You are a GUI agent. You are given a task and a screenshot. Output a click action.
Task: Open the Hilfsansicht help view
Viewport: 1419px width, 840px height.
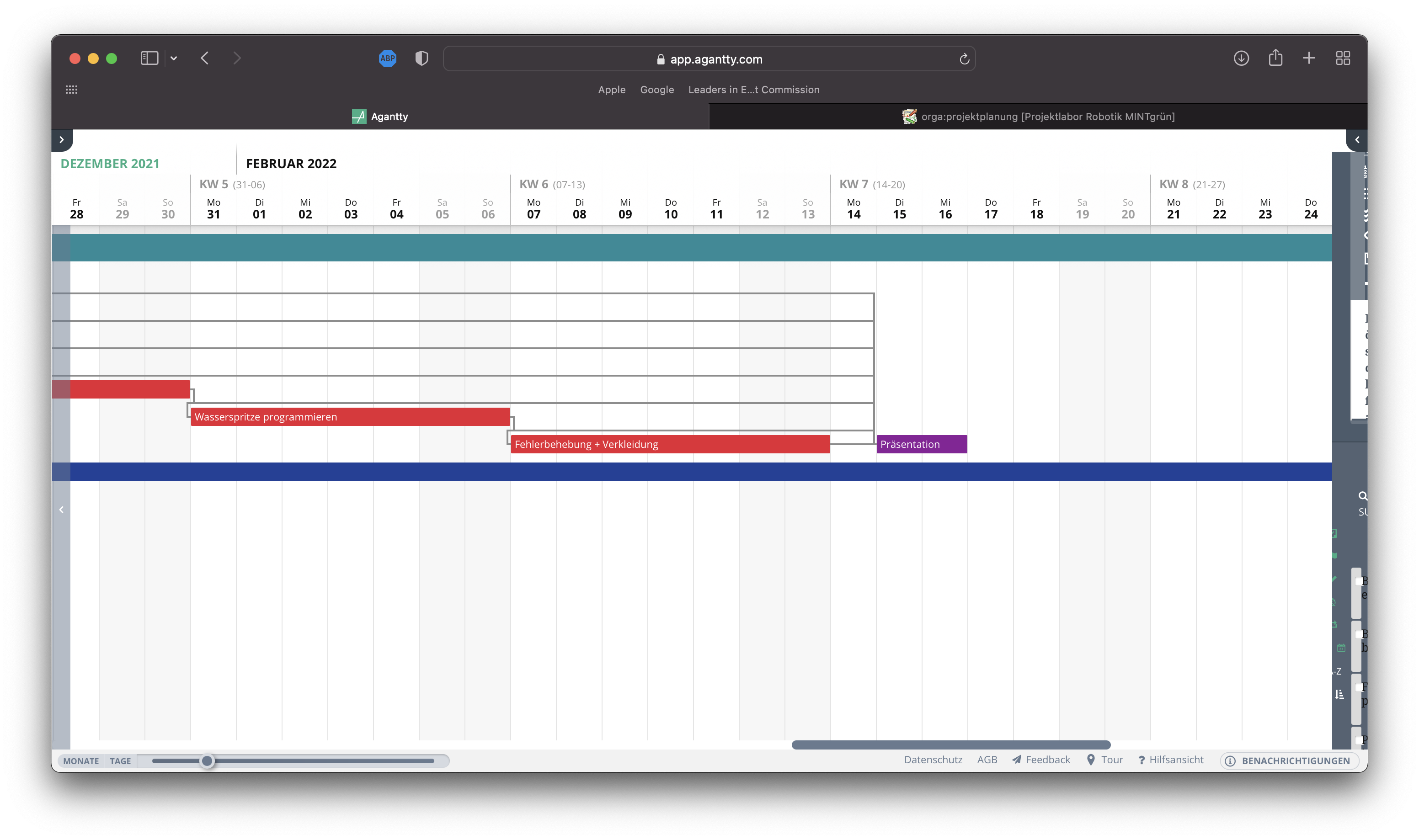tap(1170, 760)
